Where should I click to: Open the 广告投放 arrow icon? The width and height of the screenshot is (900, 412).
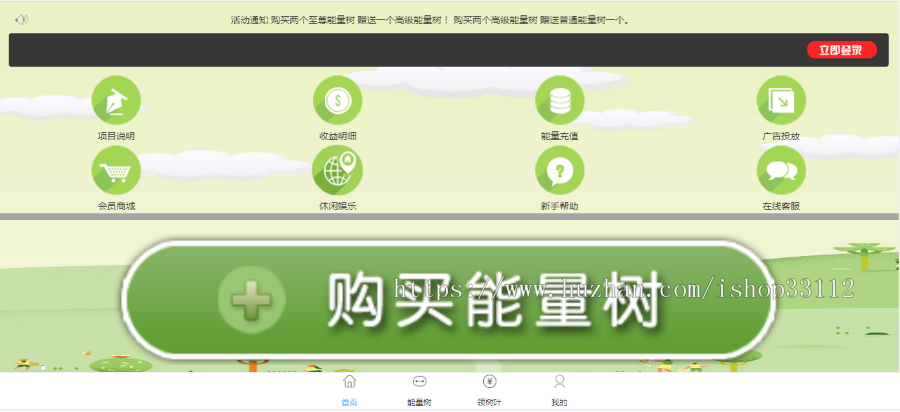coord(781,100)
